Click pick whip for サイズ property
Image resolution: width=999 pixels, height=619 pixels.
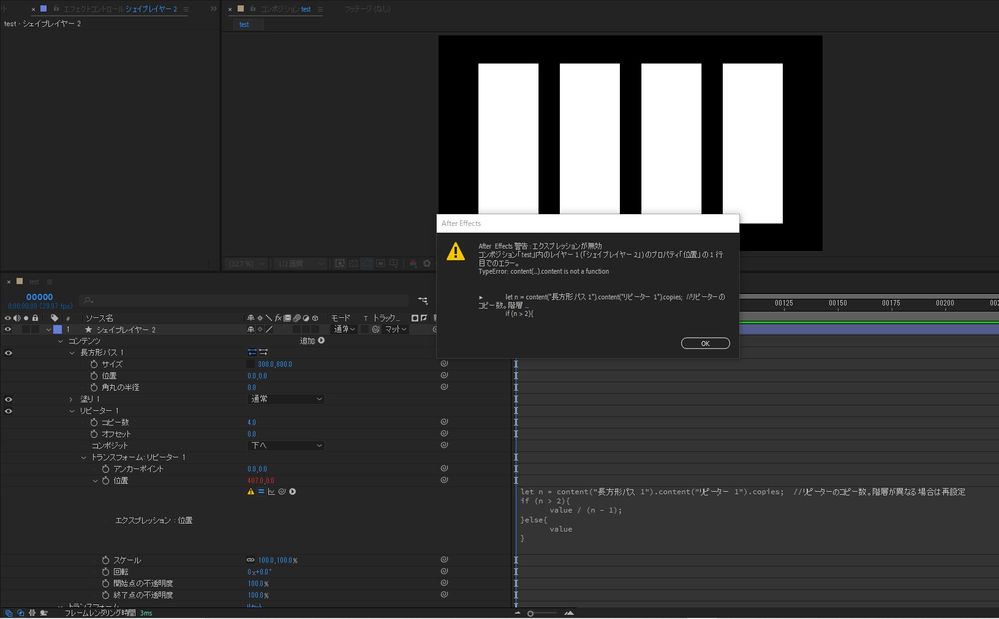click(444, 364)
